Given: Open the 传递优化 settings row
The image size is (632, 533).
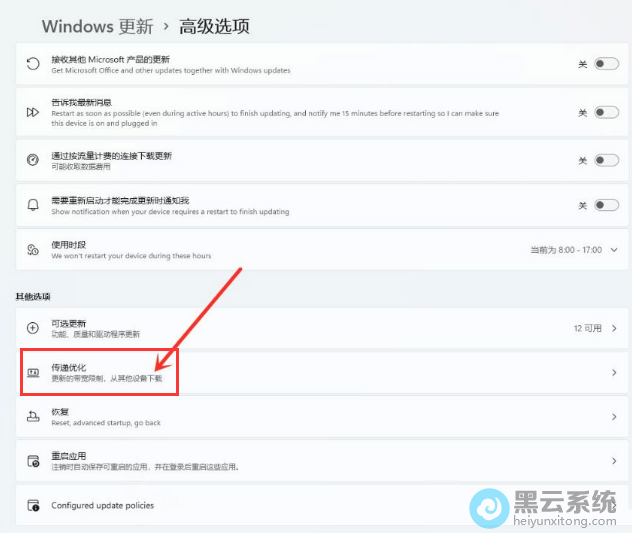Looking at the screenshot, I should (x=320, y=373).
